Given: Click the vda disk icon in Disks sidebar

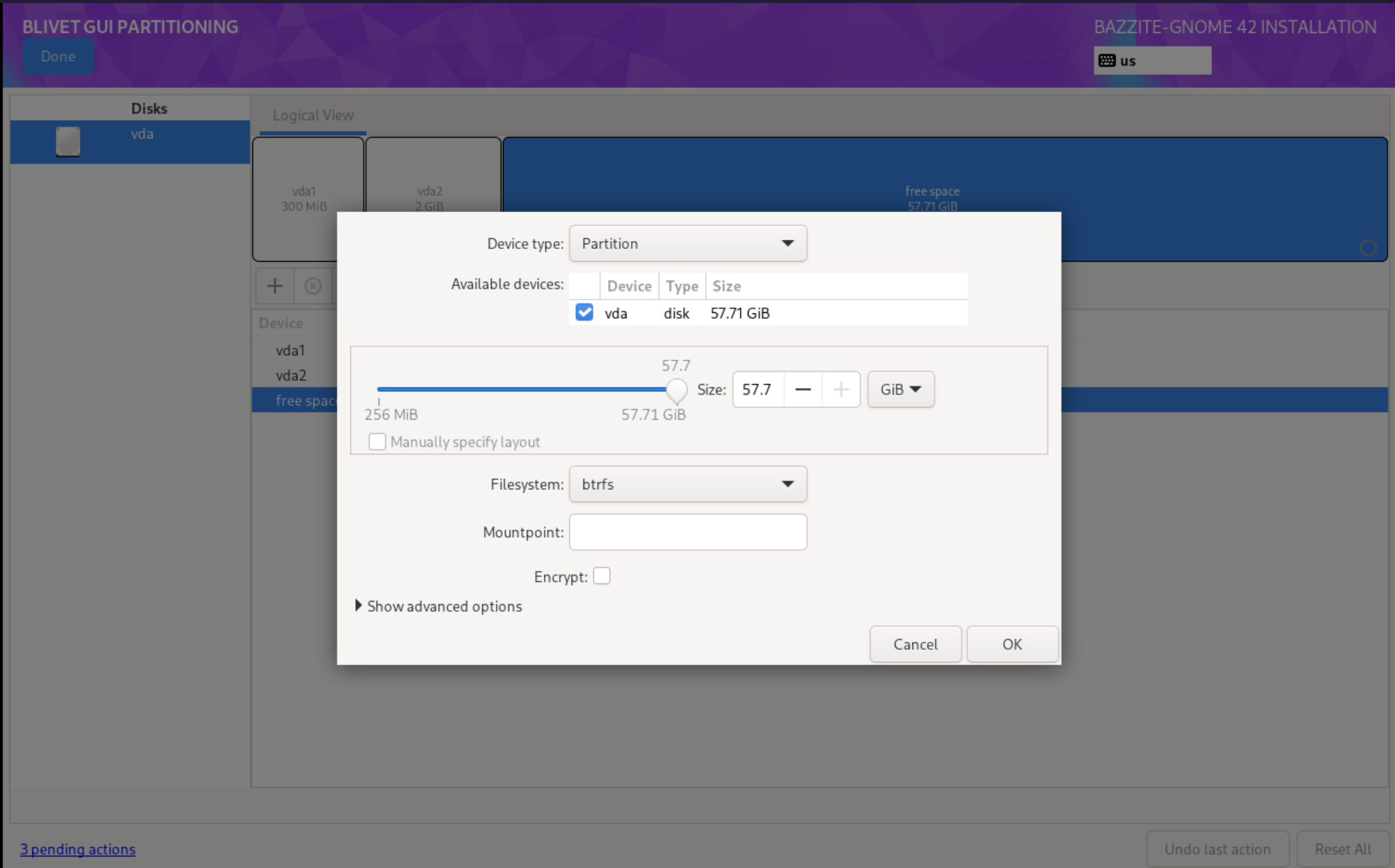Looking at the screenshot, I should [x=68, y=142].
